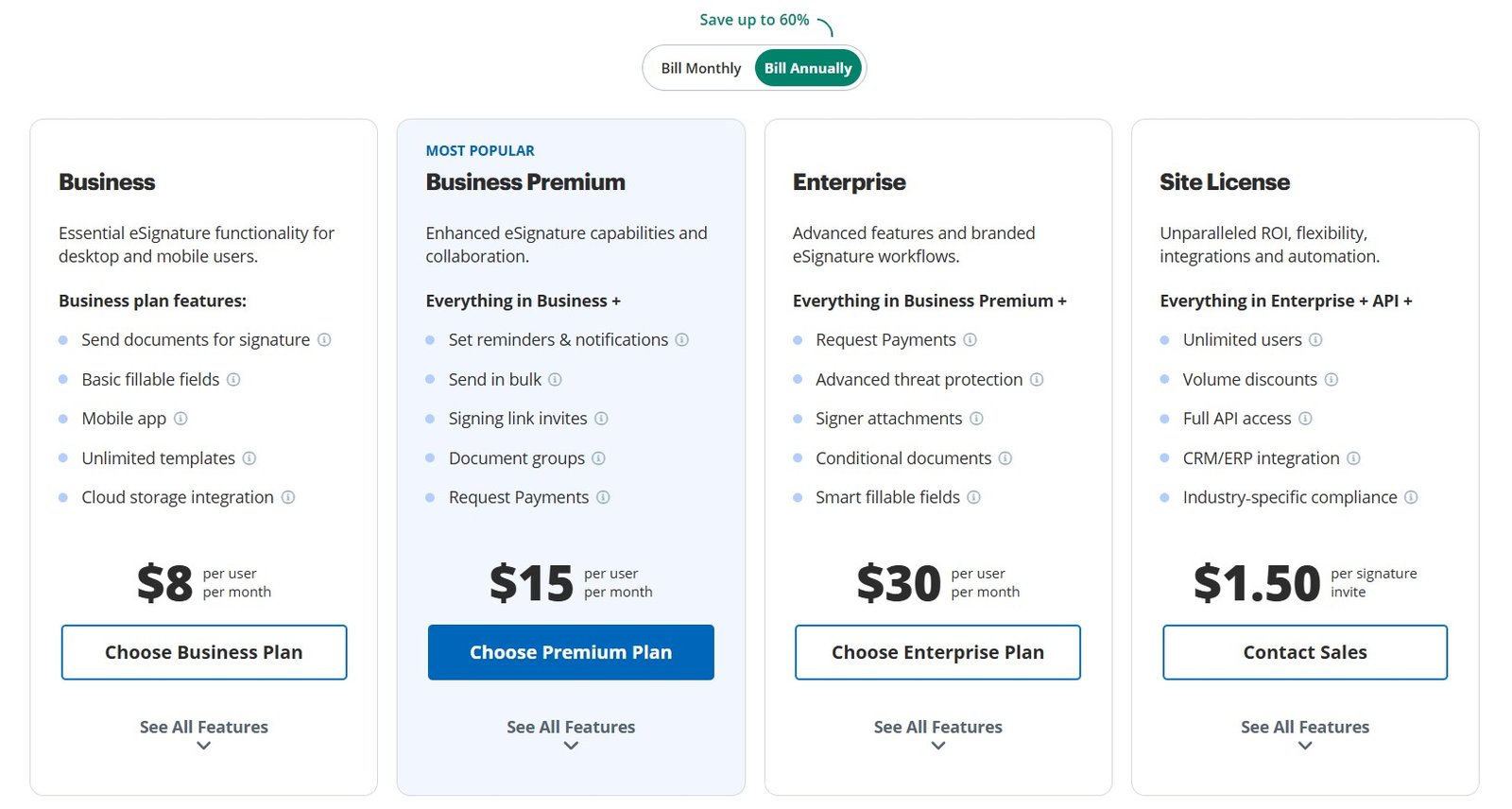The width and height of the screenshot is (1512, 809).
Task: Click info icon next to Unlimited users
Action: pos(1315,339)
